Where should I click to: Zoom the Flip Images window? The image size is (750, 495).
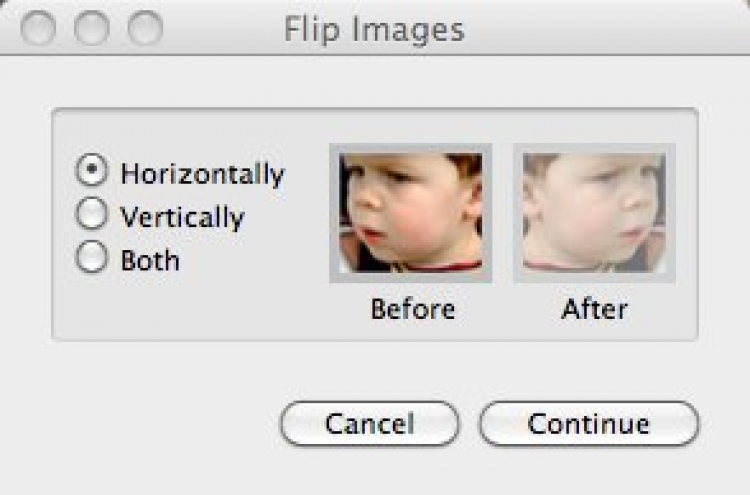[x=146, y=28]
